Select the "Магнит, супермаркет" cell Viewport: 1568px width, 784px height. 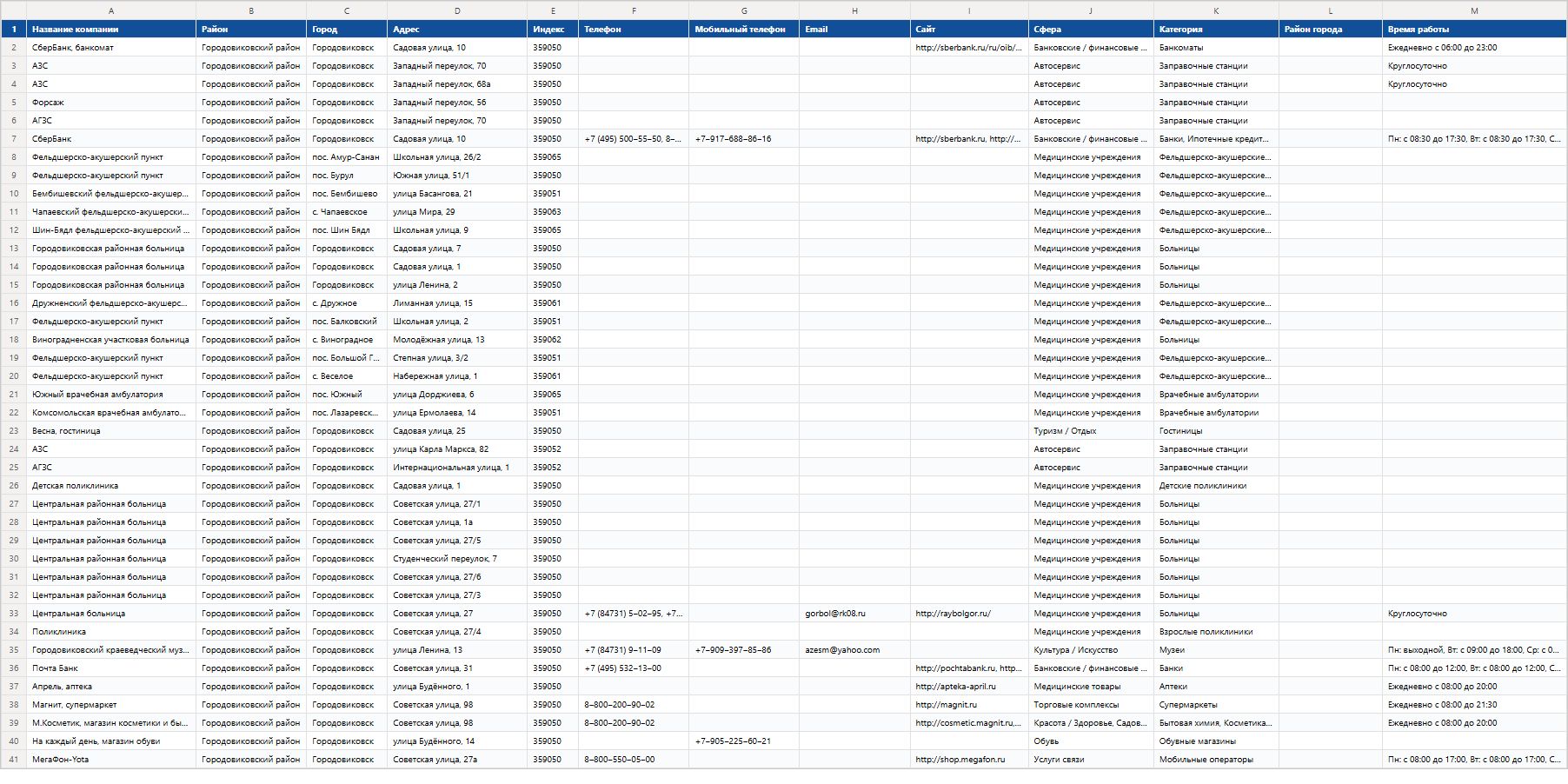pos(111,705)
